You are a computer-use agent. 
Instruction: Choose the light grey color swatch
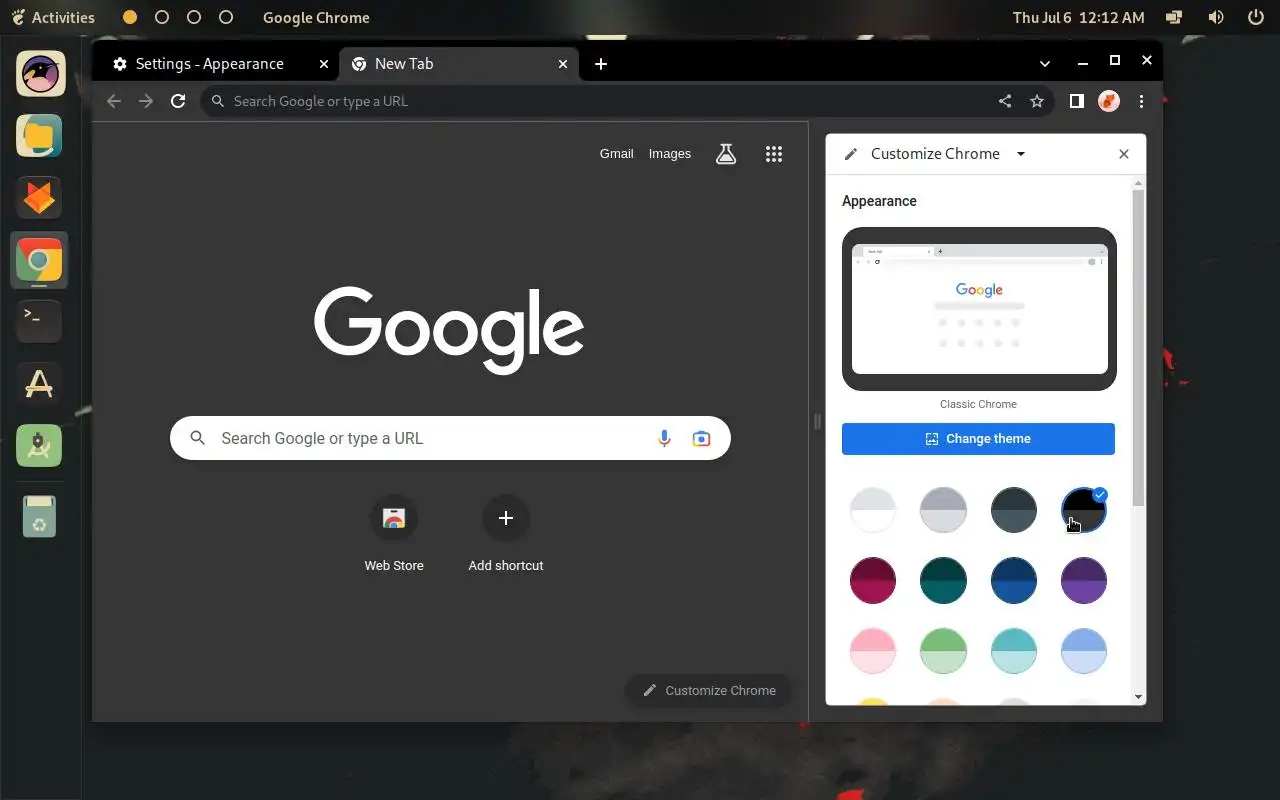pyautogui.click(x=943, y=510)
